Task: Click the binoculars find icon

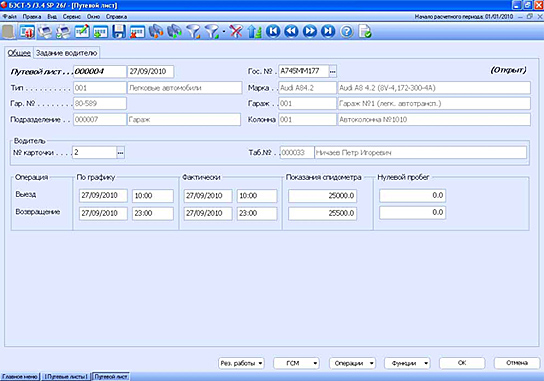Action: [x=156, y=32]
